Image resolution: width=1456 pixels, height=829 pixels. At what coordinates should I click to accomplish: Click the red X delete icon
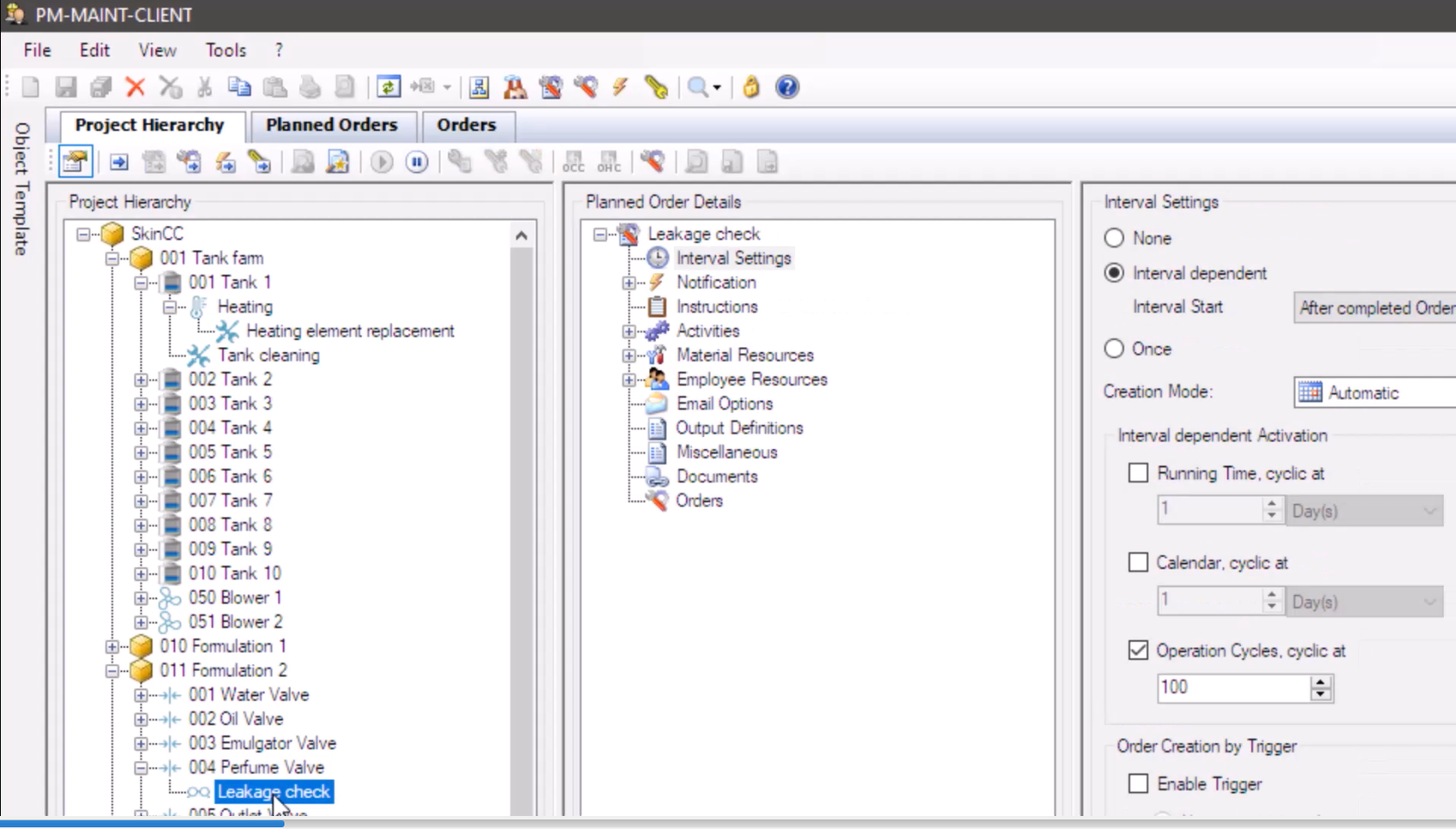[134, 87]
